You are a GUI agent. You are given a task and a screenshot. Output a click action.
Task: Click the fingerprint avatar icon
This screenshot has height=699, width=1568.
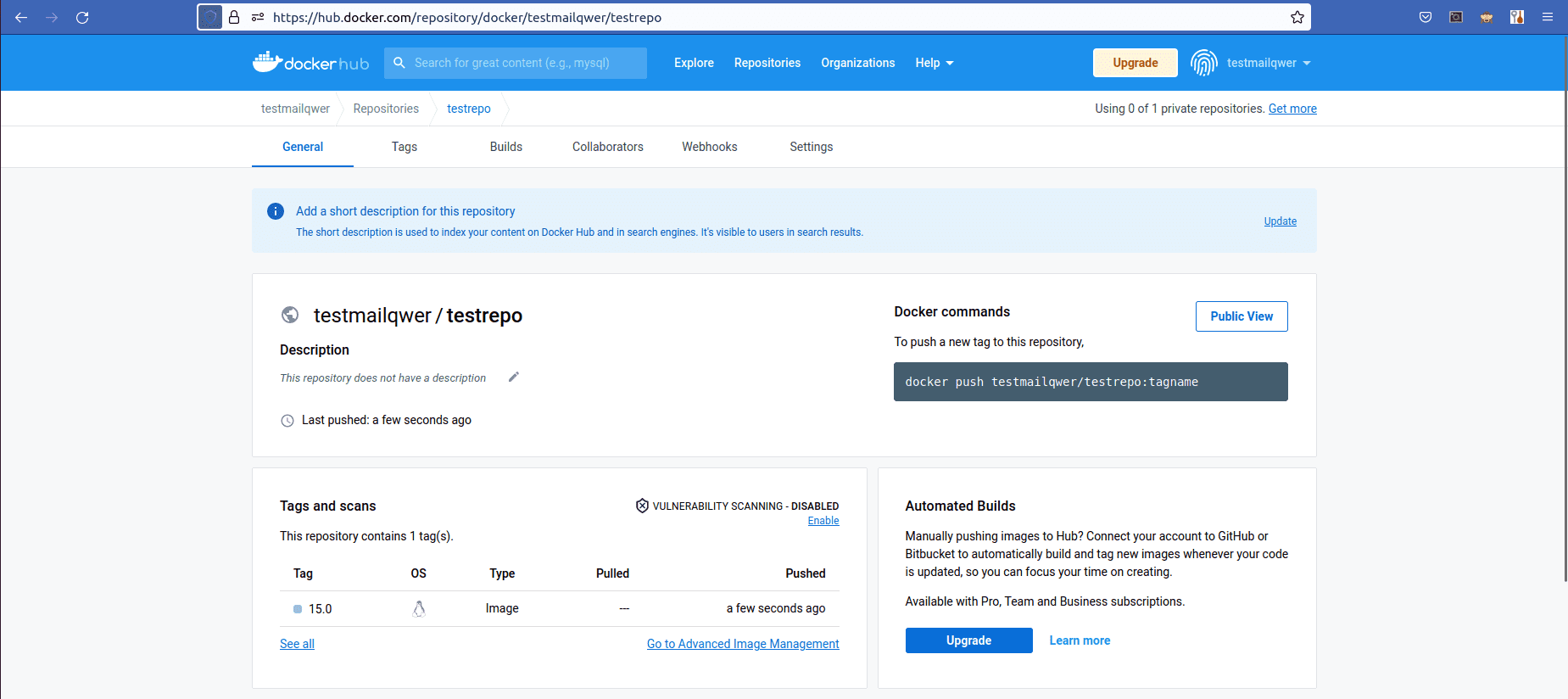1204,63
